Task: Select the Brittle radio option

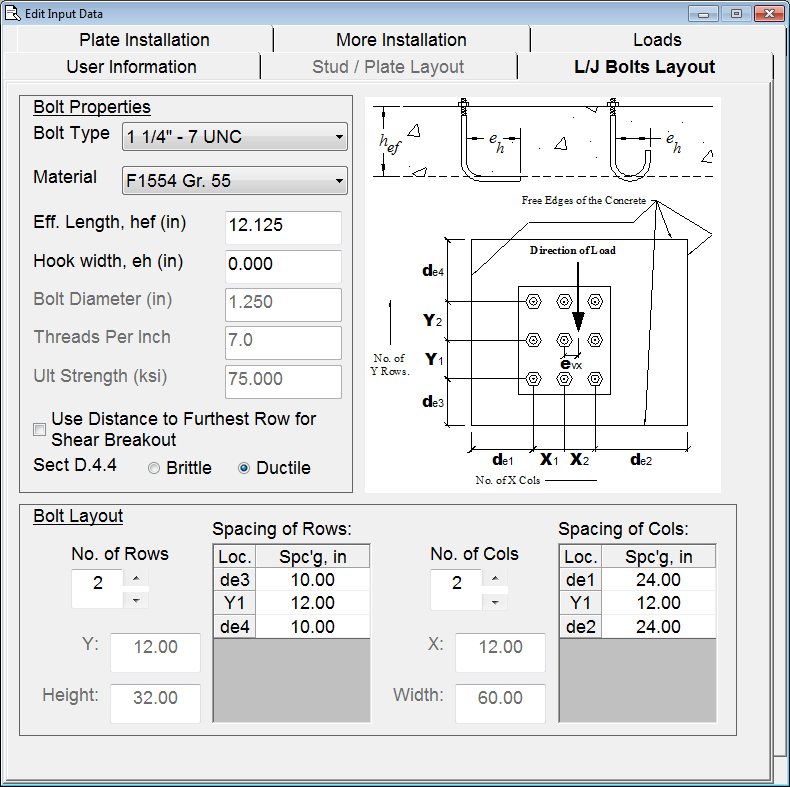Action: click(x=154, y=468)
